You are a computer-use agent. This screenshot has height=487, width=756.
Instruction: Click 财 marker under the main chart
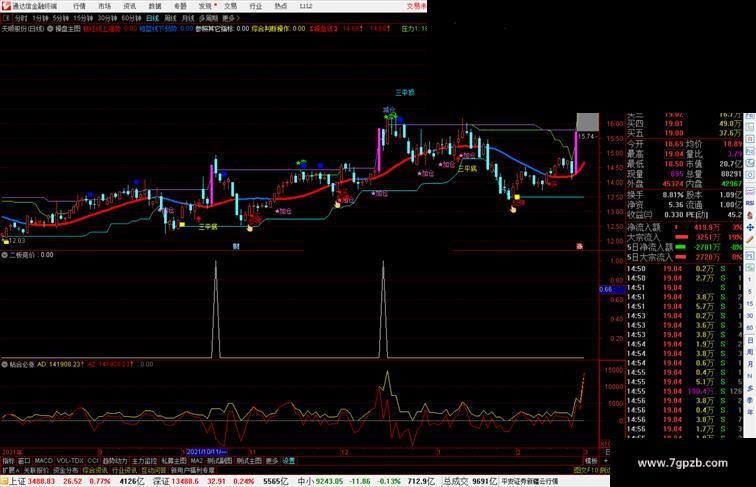tap(236, 246)
